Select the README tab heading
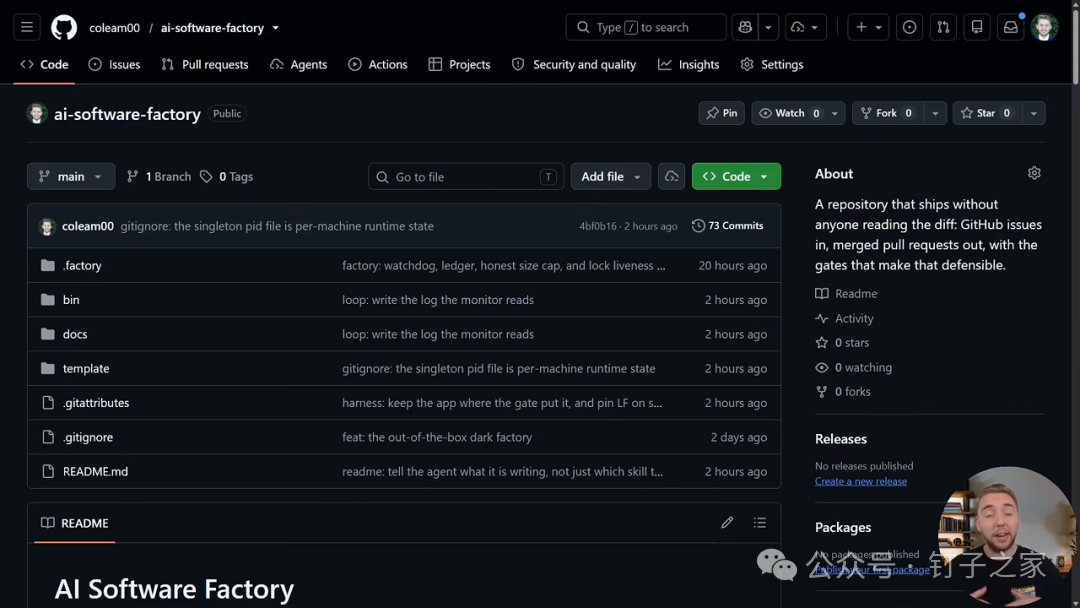This screenshot has height=608, width=1080. point(74,523)
